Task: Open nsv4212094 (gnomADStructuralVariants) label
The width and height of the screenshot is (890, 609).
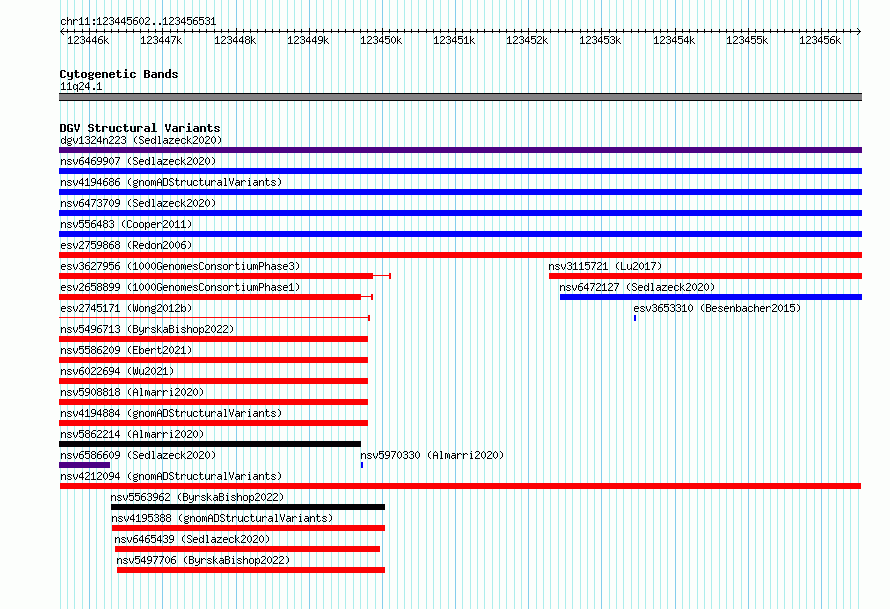Action: click(x=171, y=476)
